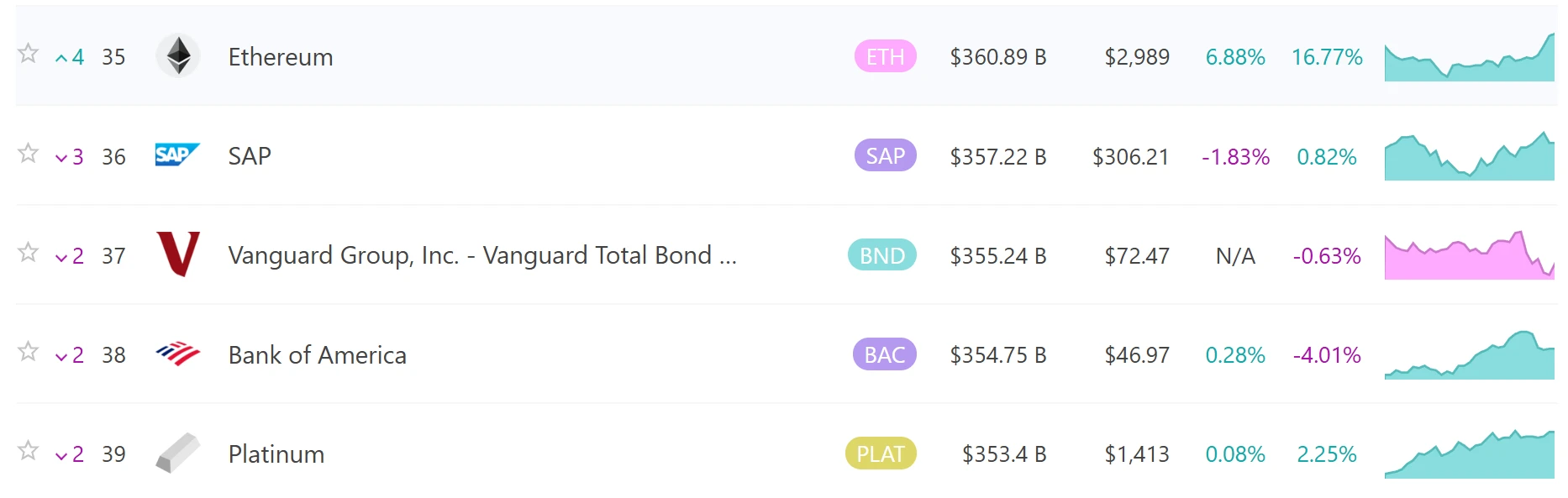Click the Platinum bar icon
1568x498 pixels.
pos(178,453)
